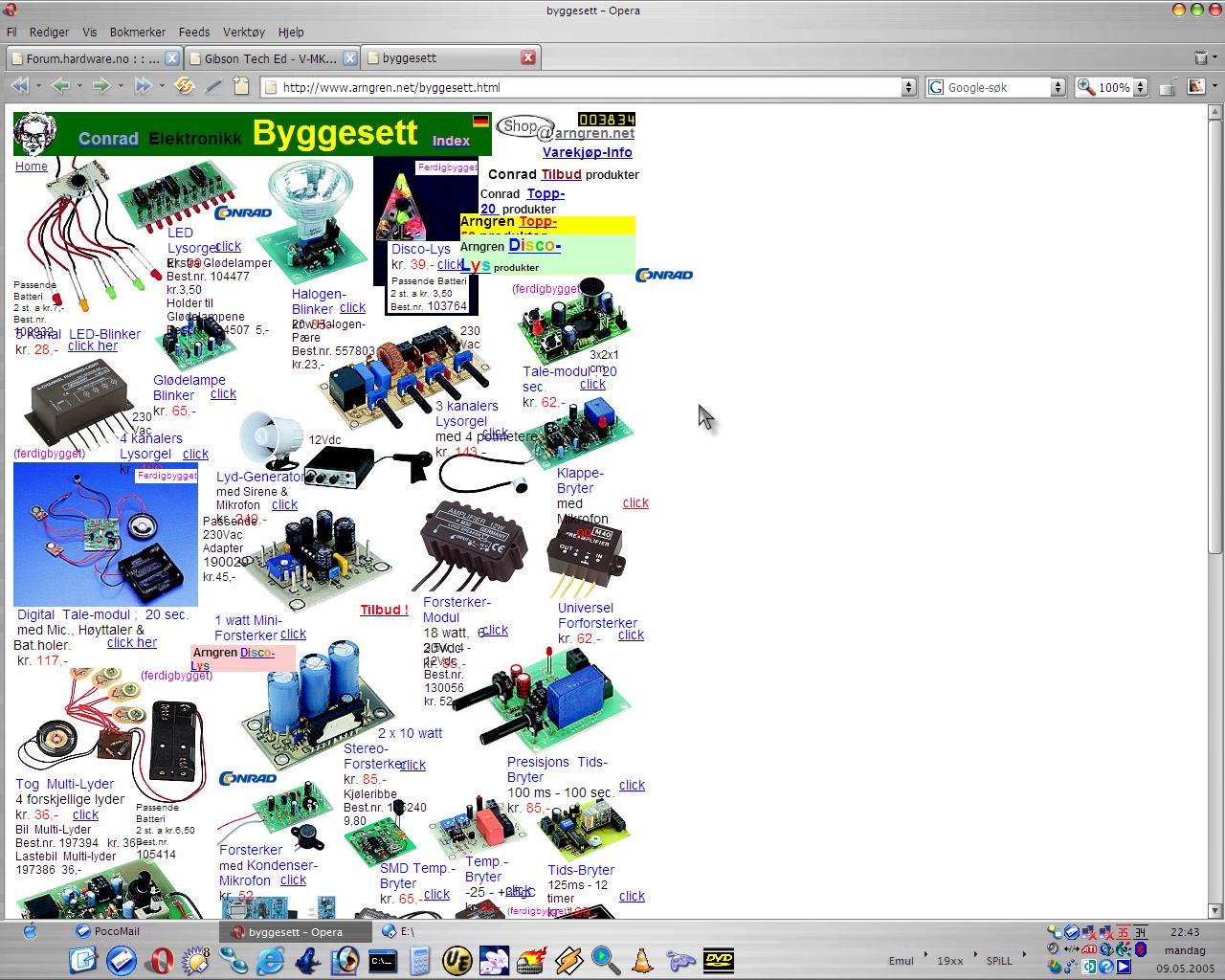The width and height of the screenshot is (1225, 980).
Task: Launch the calculator from the dock
Action: [419, 960]
